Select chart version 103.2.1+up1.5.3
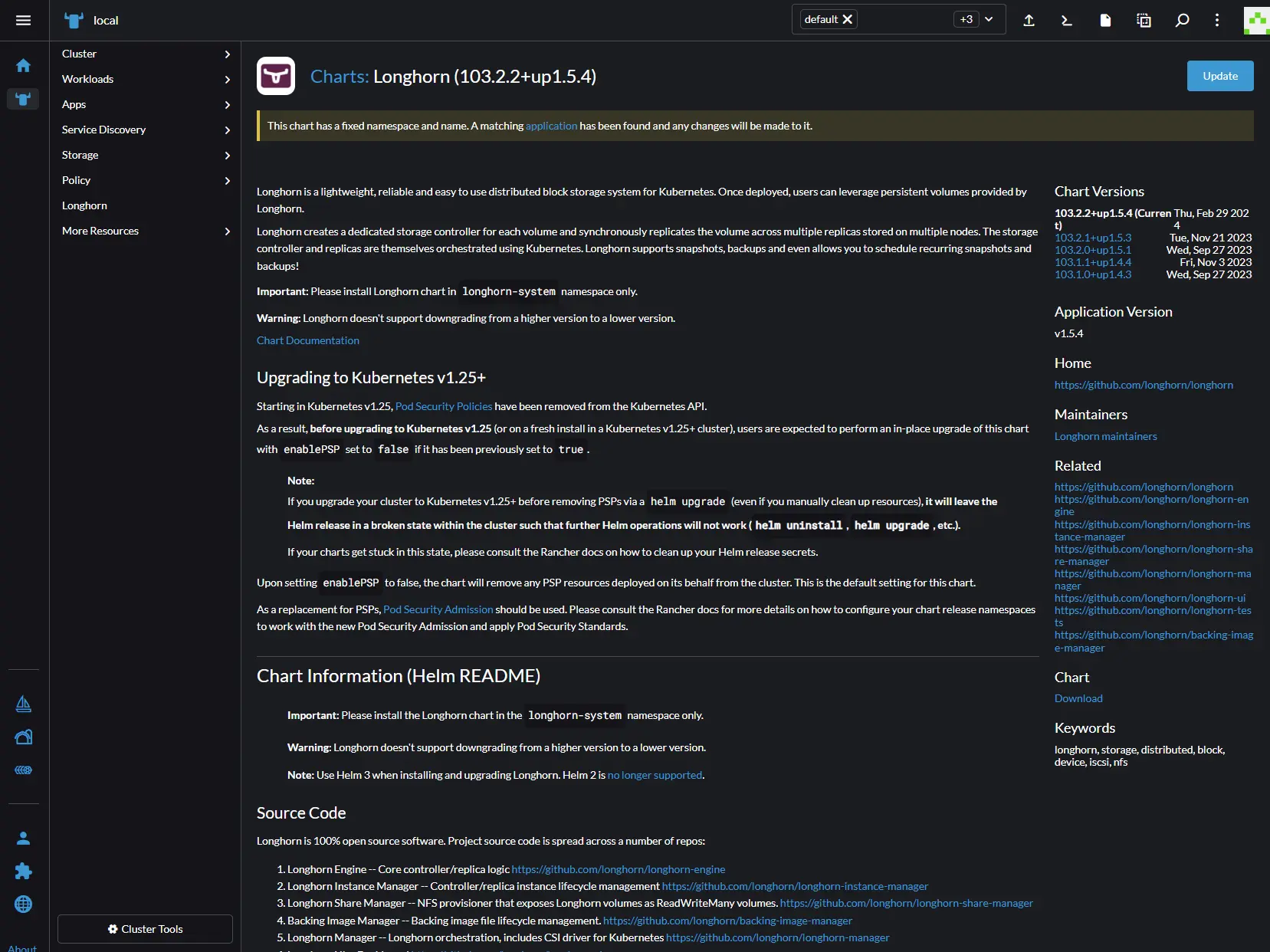This screenshot has width=1270, height=952. [1092, 238]
